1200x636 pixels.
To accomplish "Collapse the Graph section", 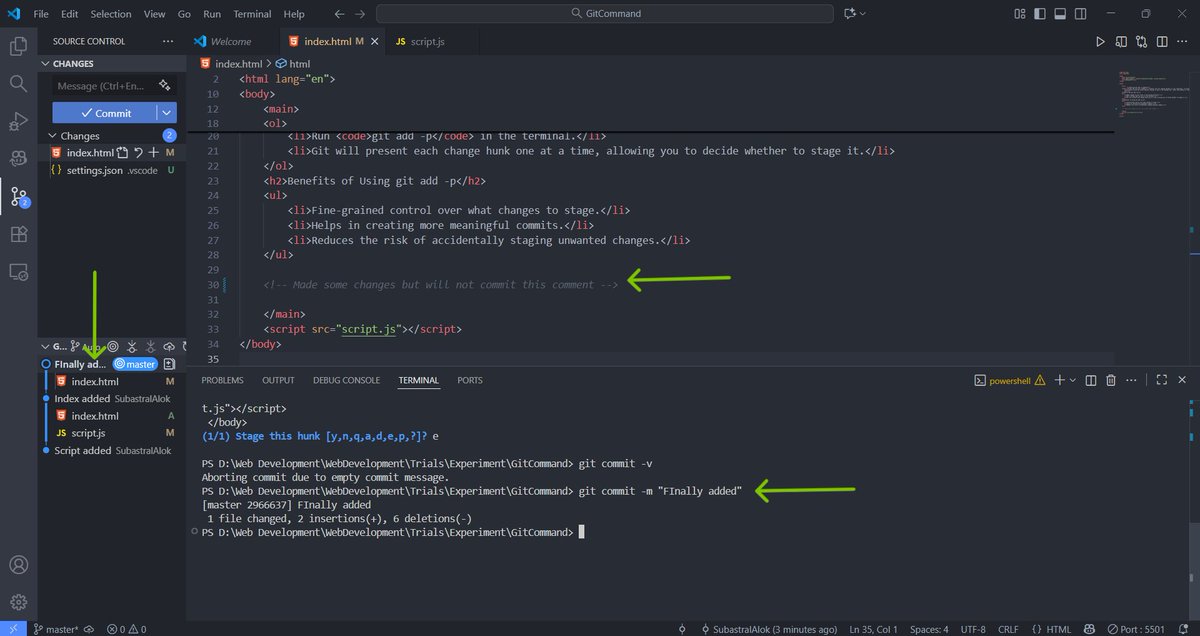I will [x=46, y=346].
